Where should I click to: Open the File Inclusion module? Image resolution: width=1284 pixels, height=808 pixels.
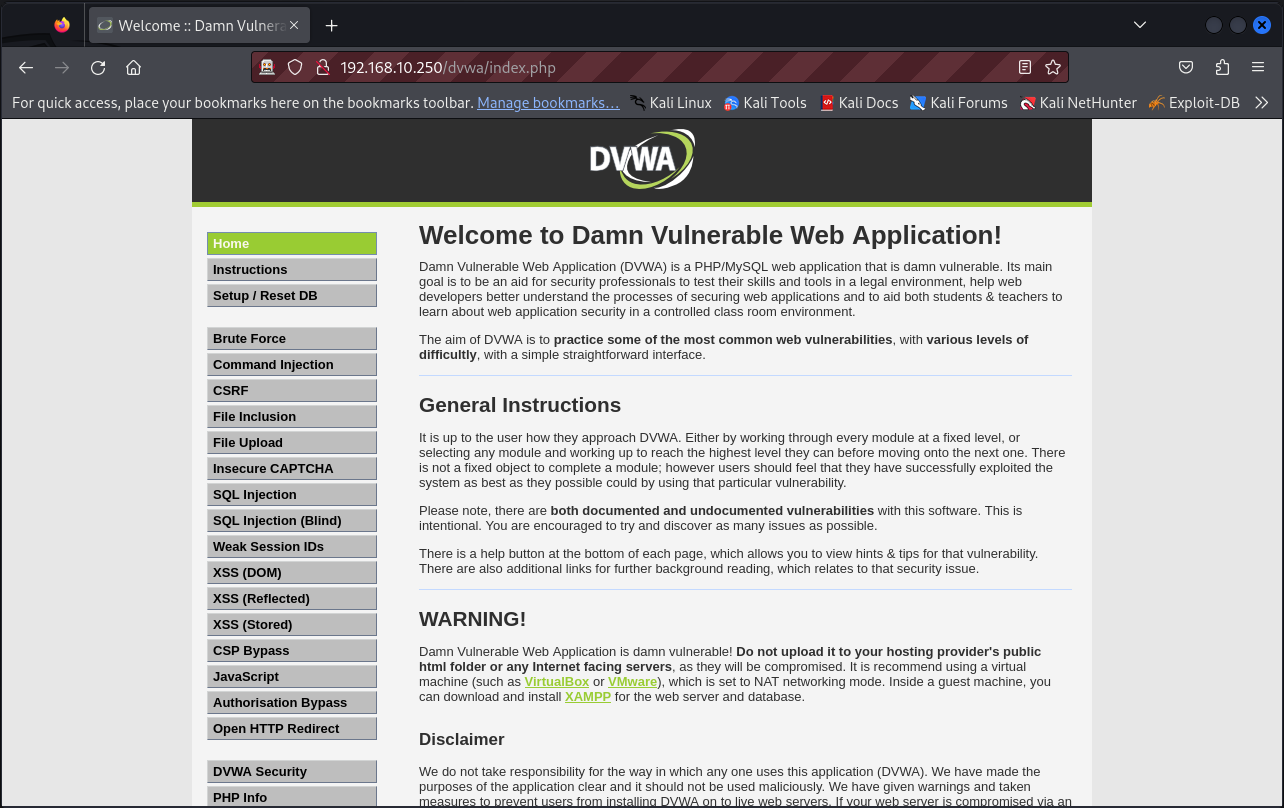click(x=292, y=416)
